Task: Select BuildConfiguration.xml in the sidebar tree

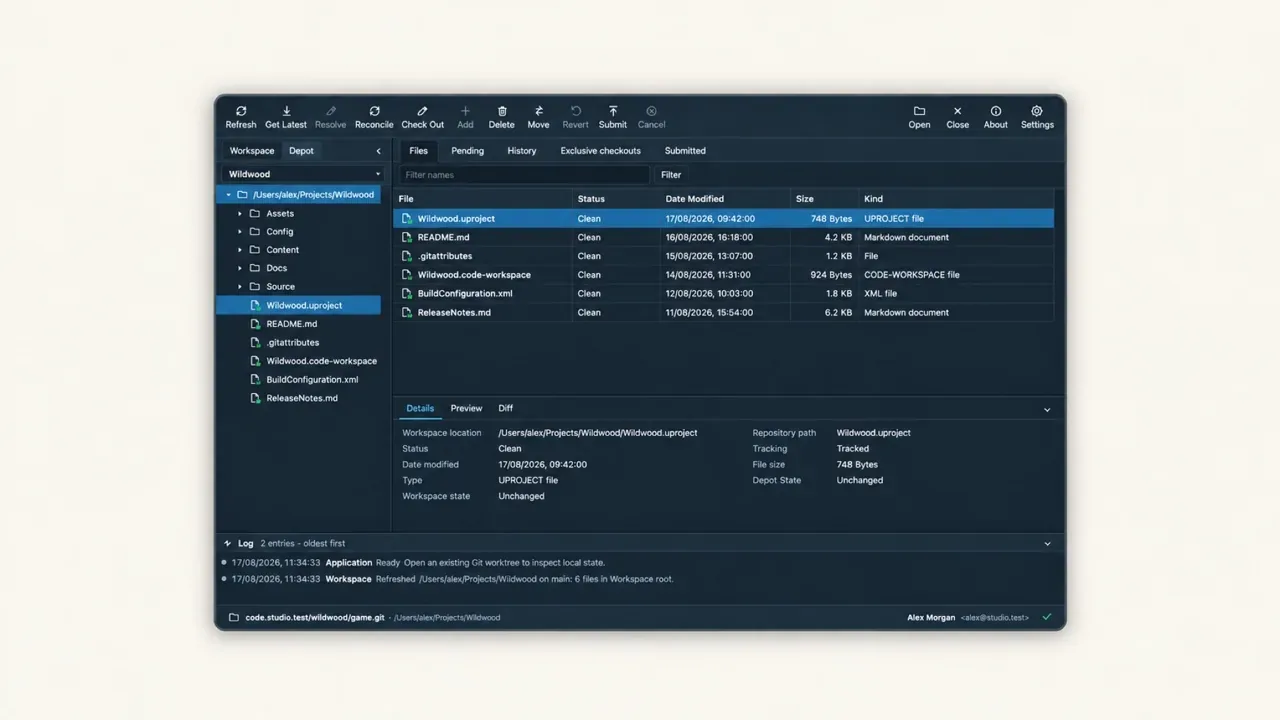Action: click(x=298, y=379)
